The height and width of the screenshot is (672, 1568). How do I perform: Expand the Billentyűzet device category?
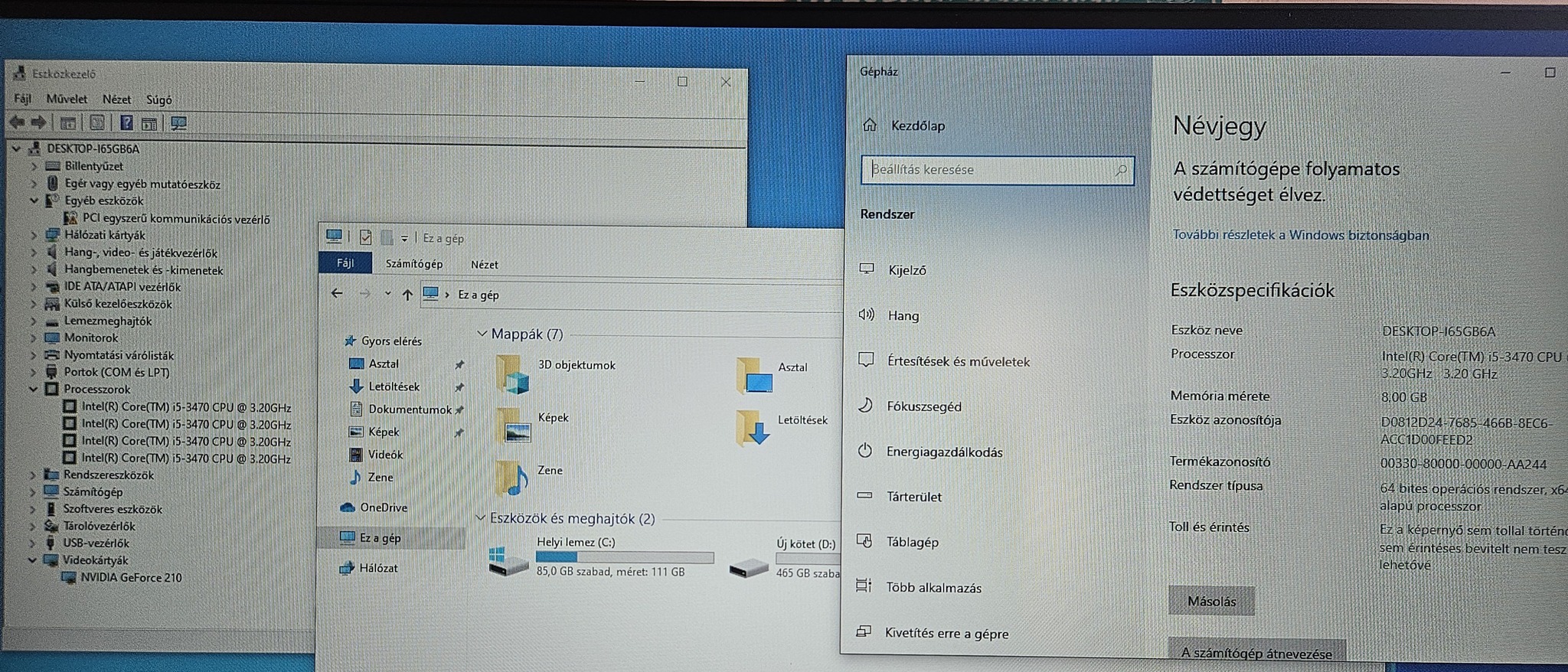pyautogui.click(x=34, y=166)
